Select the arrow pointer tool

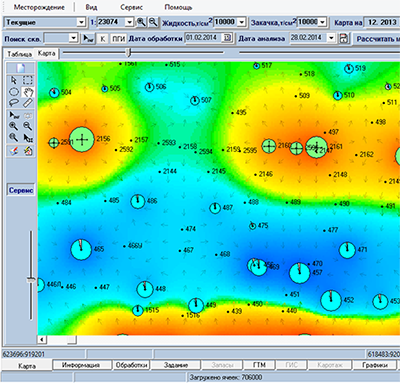pos(14,80)
